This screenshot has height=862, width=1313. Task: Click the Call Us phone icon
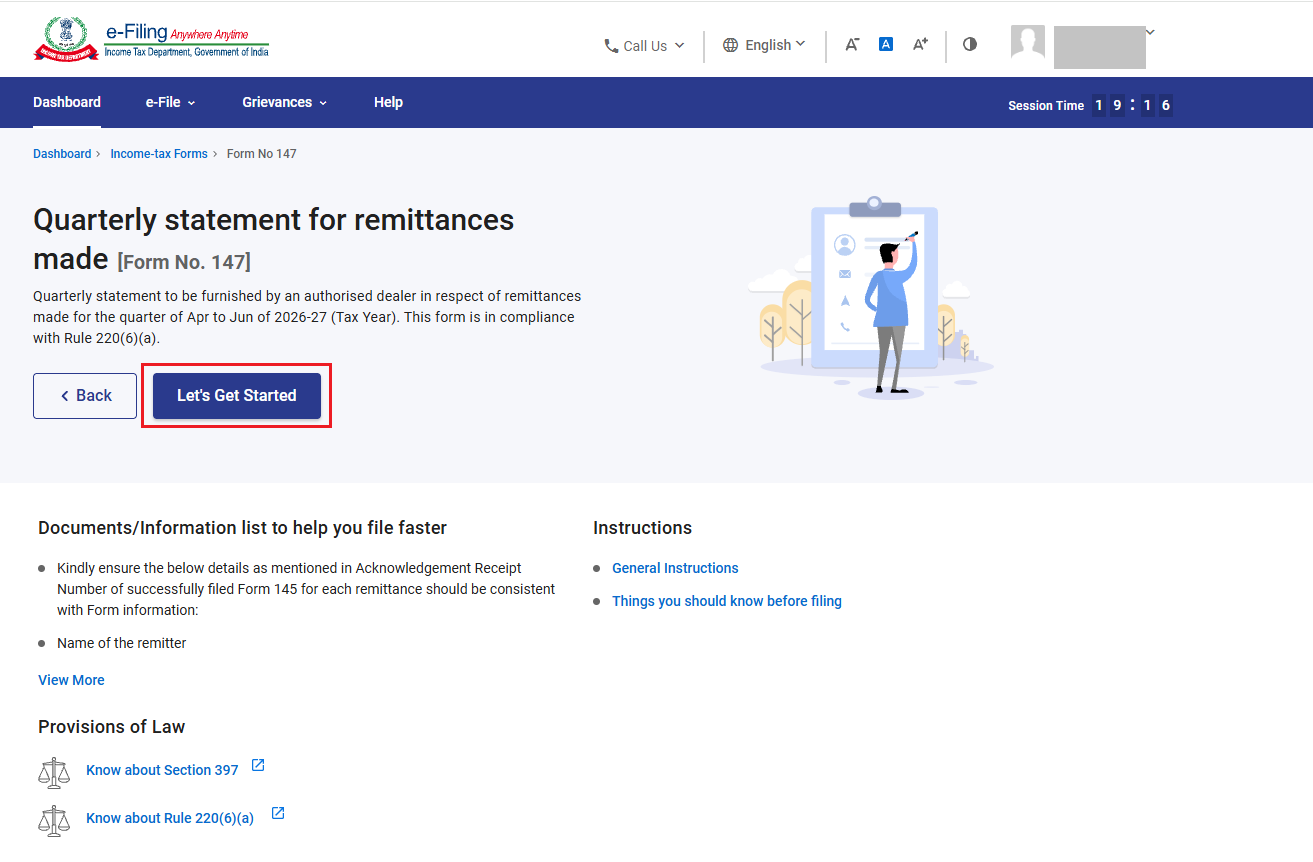tap(611, 46)
